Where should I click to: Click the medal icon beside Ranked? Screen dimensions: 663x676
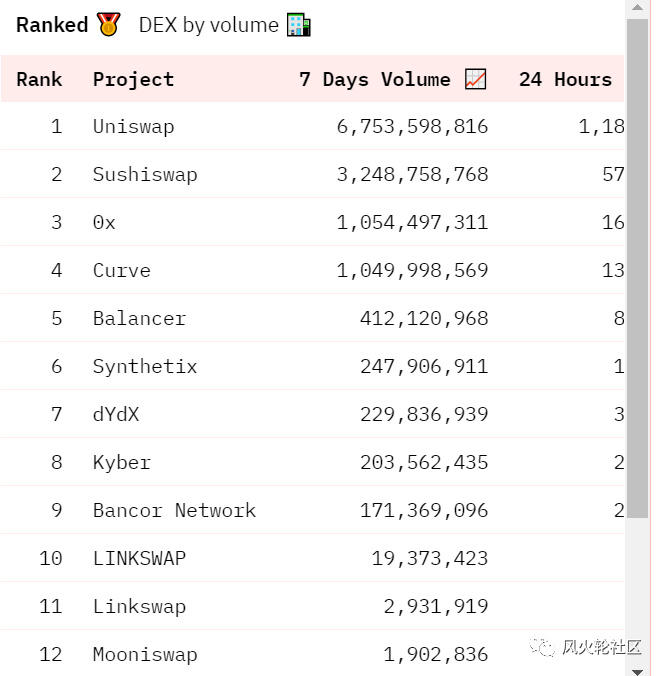pyautogui.click(x=108, y=25)
